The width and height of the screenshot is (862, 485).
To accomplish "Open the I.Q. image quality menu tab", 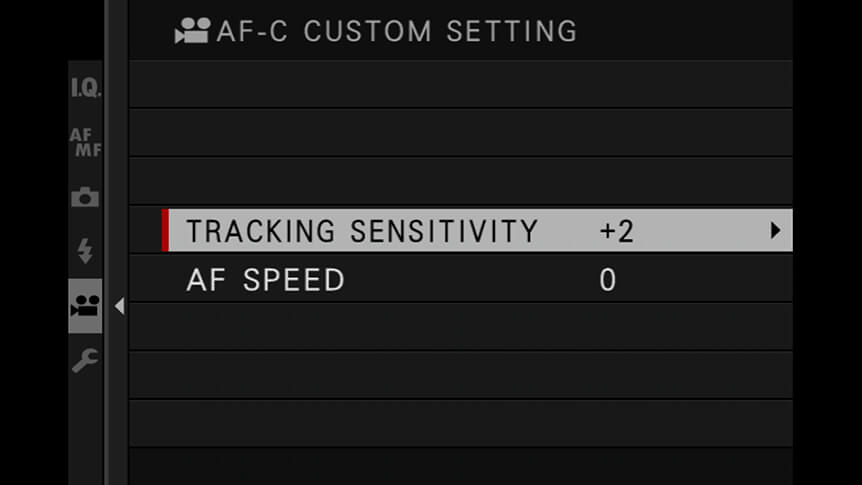I will point(86,88).
